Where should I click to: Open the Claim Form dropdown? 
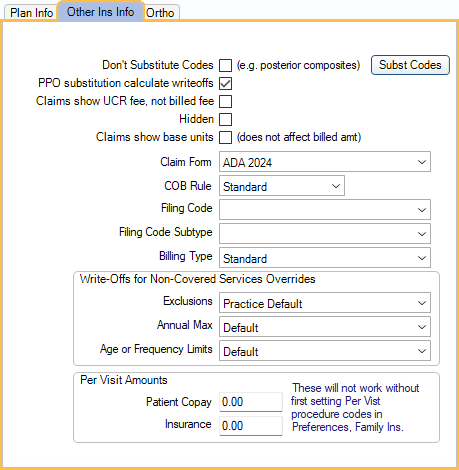tap(325, 162)
